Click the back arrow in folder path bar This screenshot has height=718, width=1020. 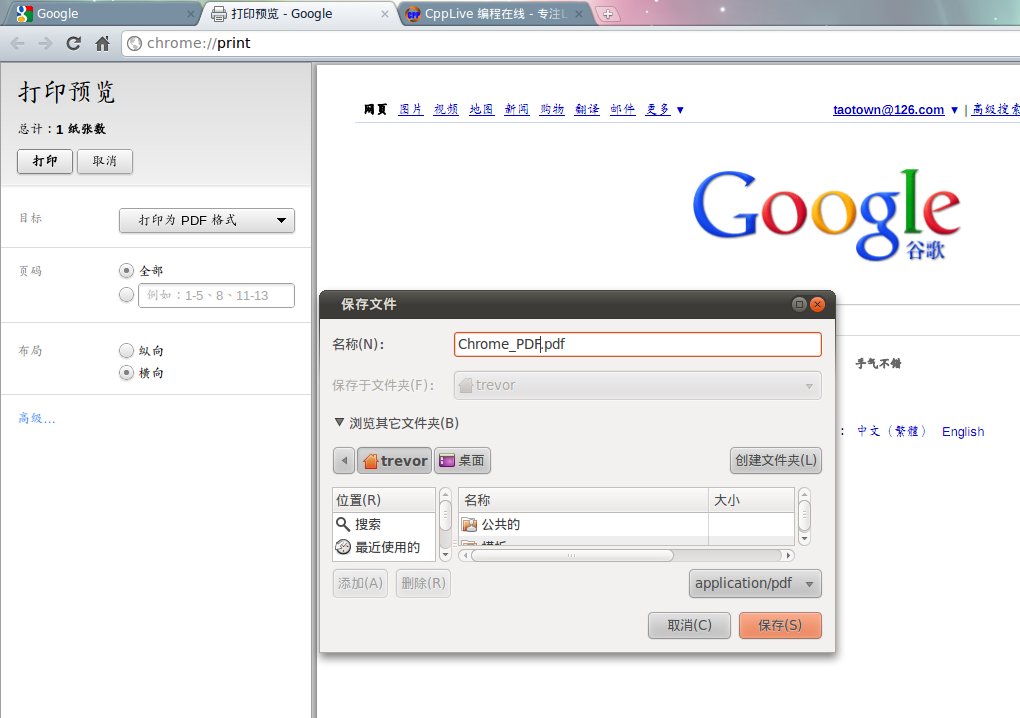click(x=344, y=460)
